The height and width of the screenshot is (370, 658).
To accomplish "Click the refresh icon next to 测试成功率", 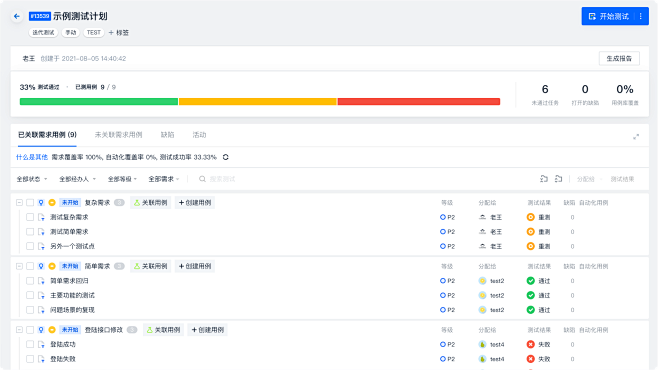I will 226,157.
